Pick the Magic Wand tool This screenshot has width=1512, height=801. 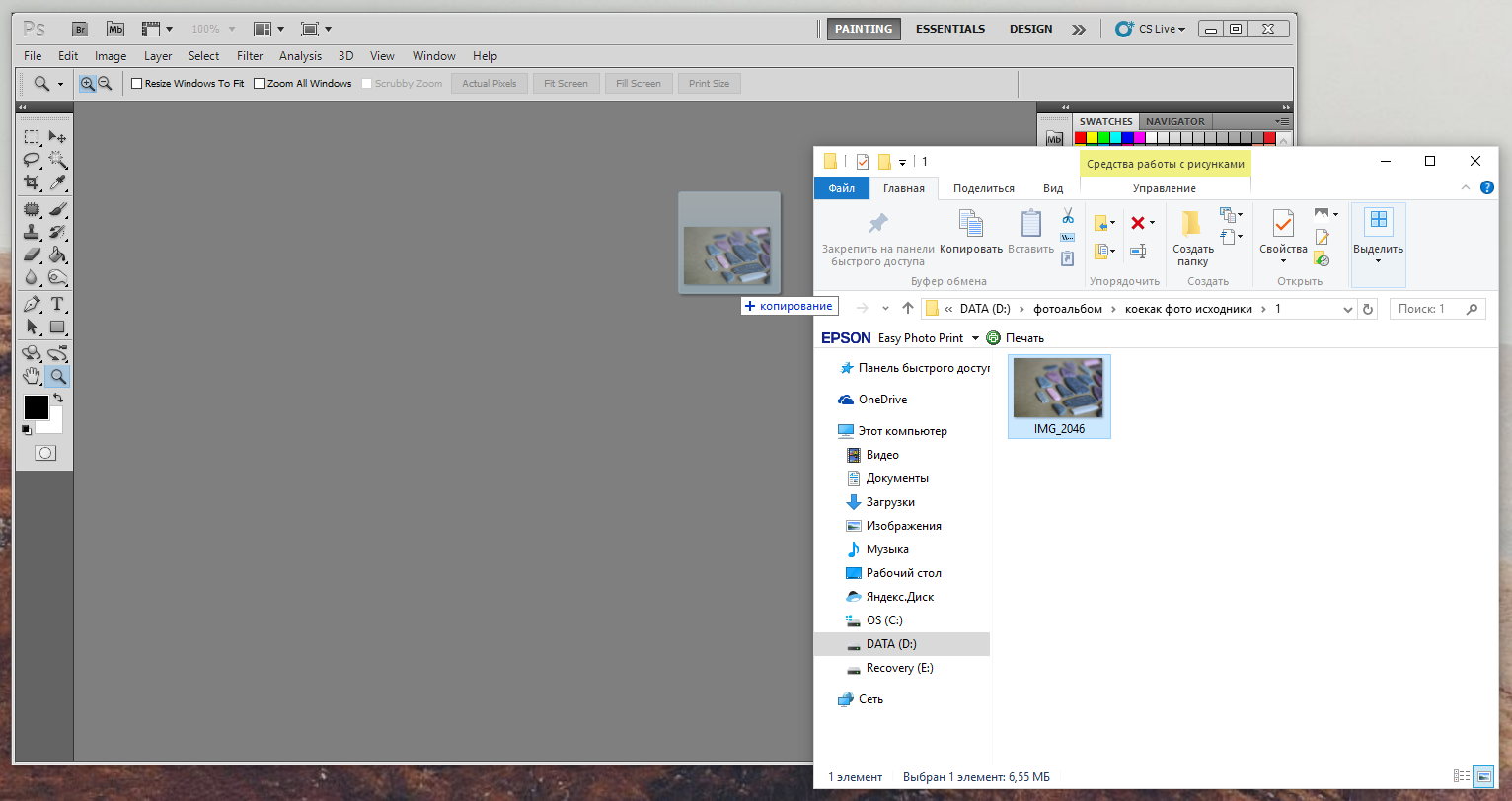click(x=57, y=160)
